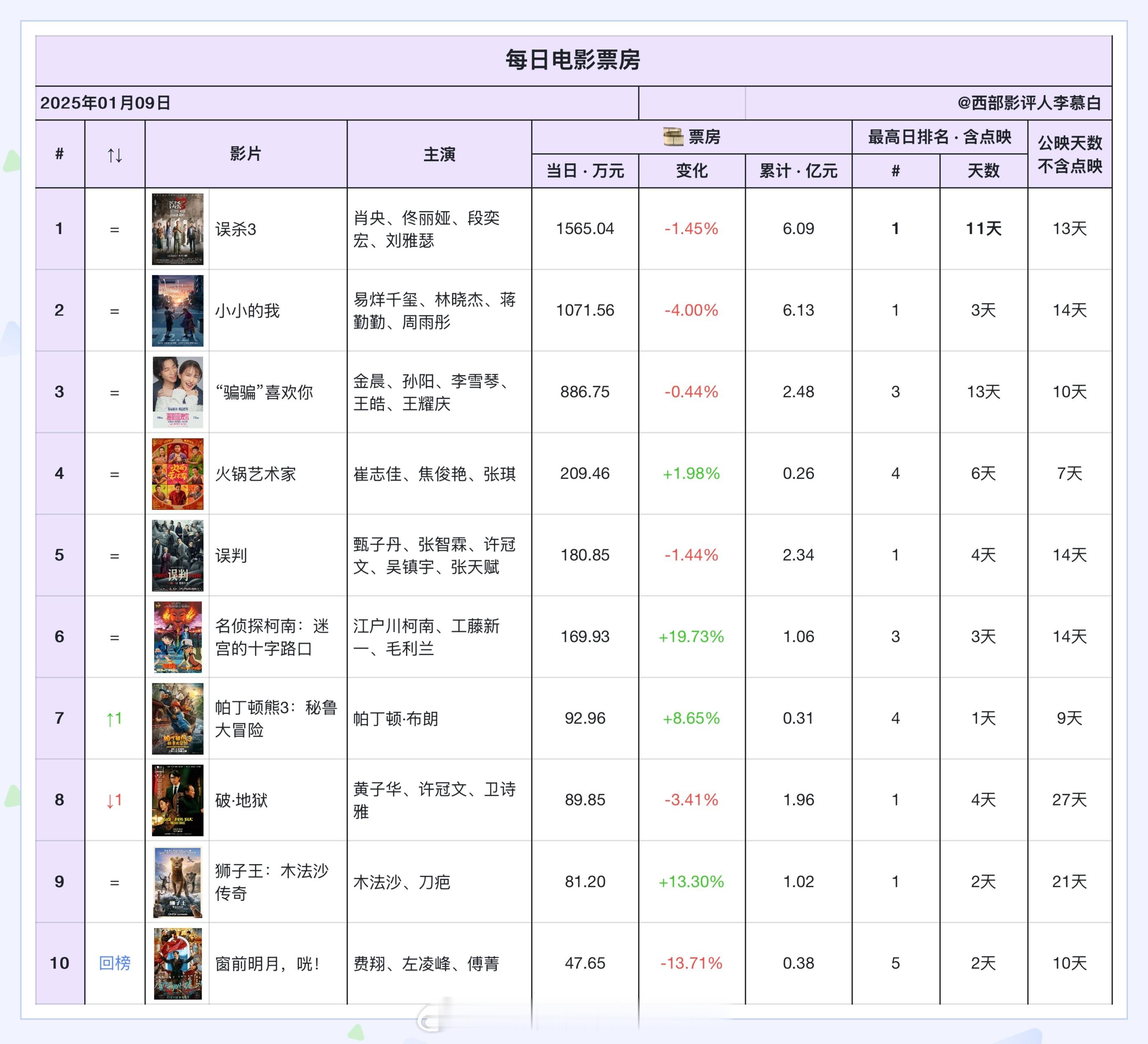Click the daily gross value 47.65
The height and width of the screenshot is (1044, 1148).
click(585, 963)
